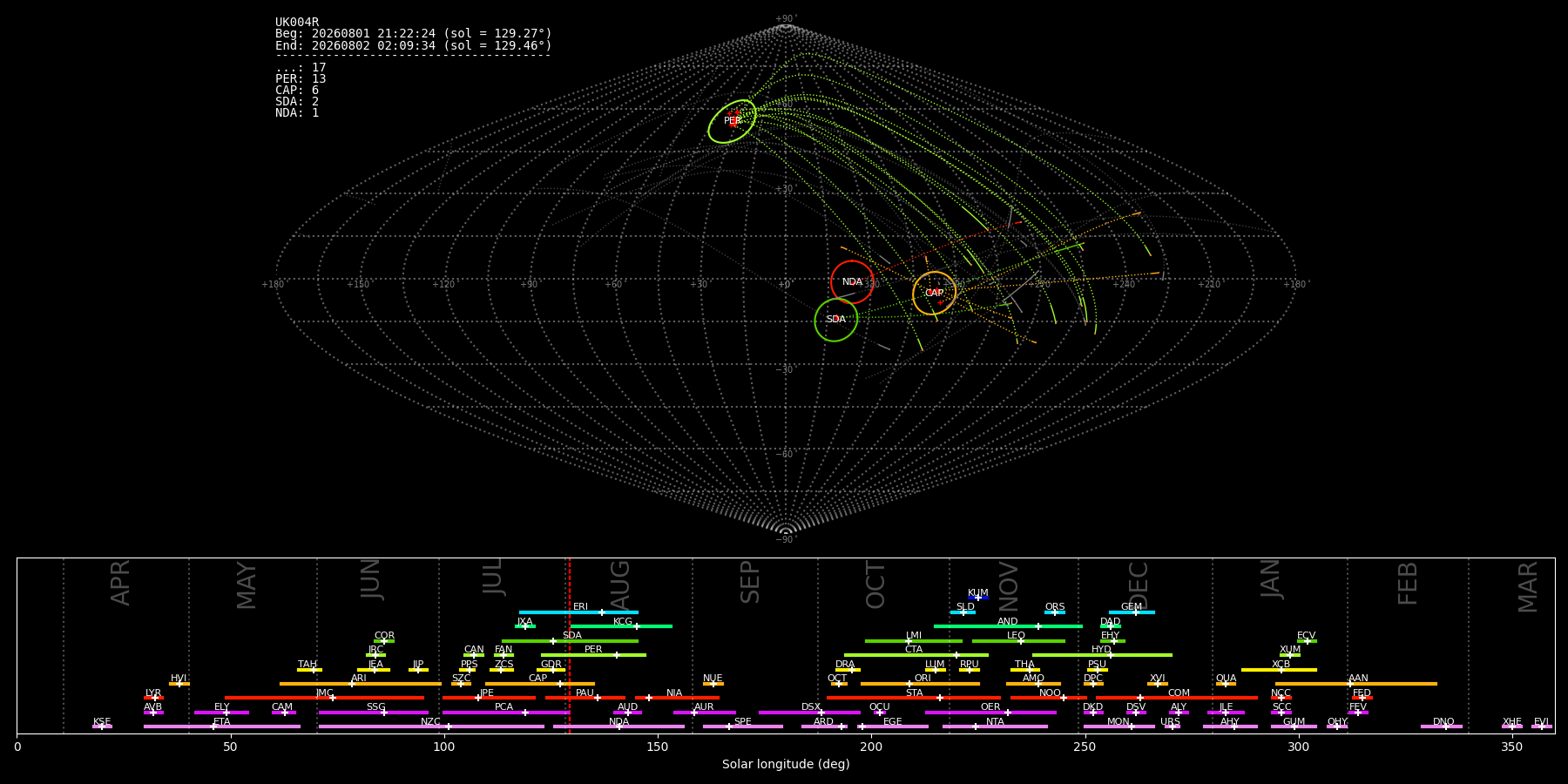Click the red NDA radiant circle
This screenshot has width=1568, height=784.
pyautogui.click(x=852, y=282)
